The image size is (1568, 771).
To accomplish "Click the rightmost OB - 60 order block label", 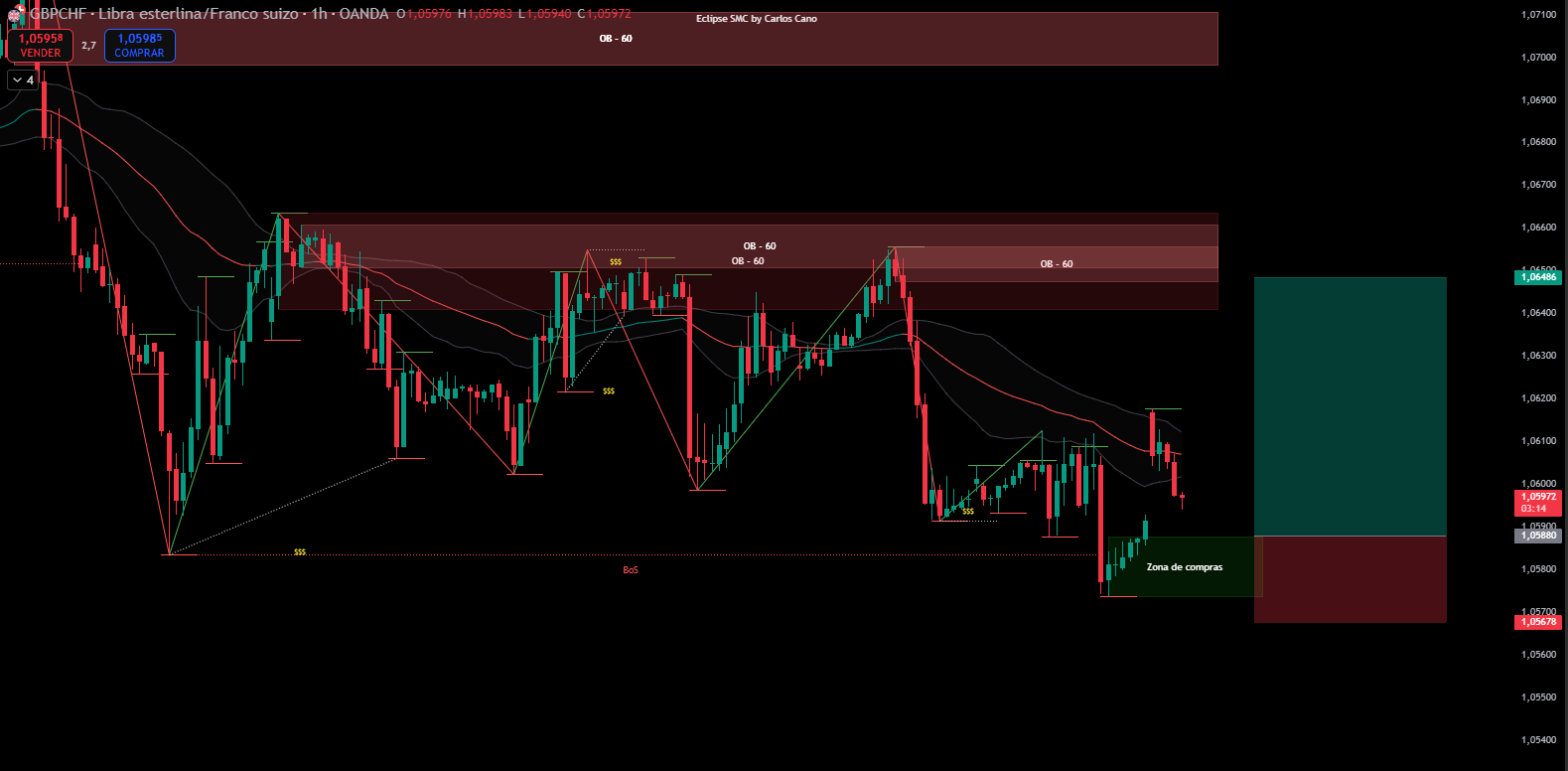I will pos(1057,264).
